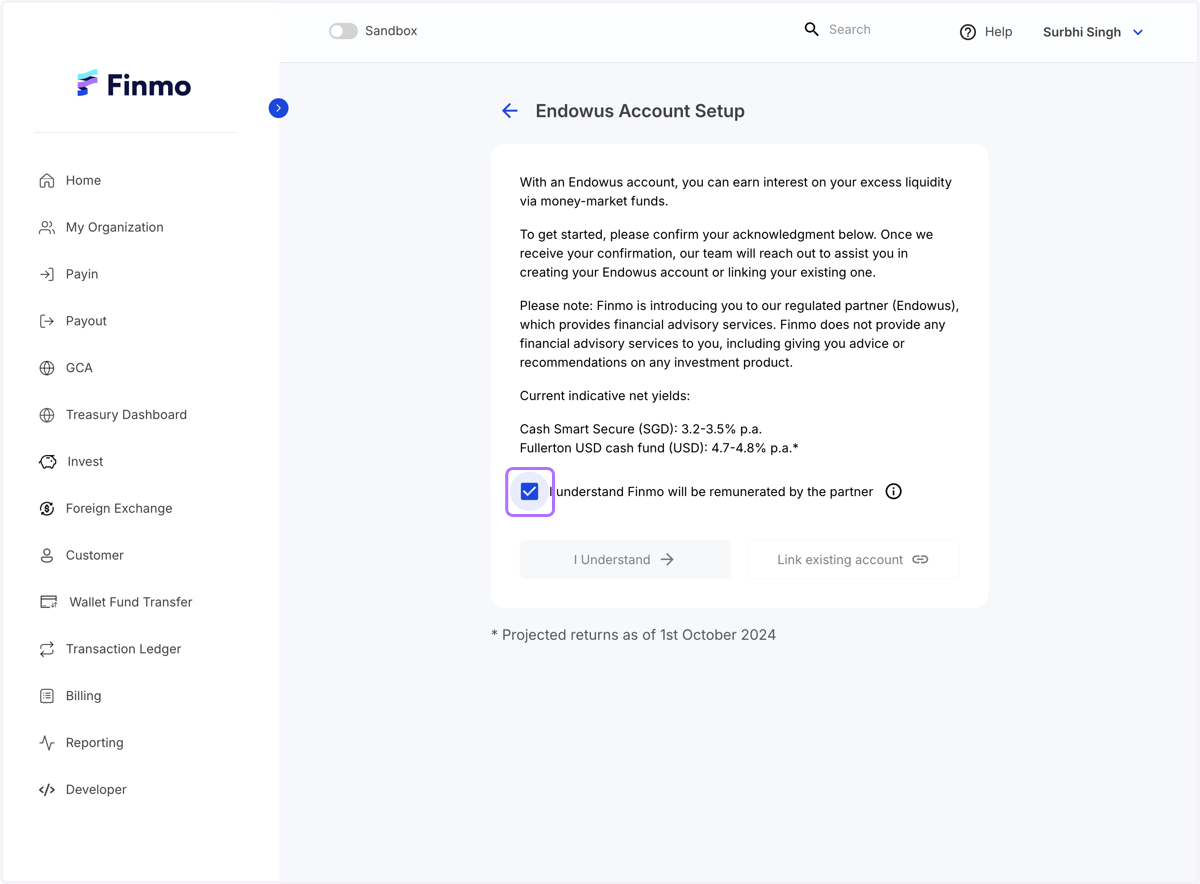Click the Help question mark icon

pyautogui.click(x=968, y=32)
